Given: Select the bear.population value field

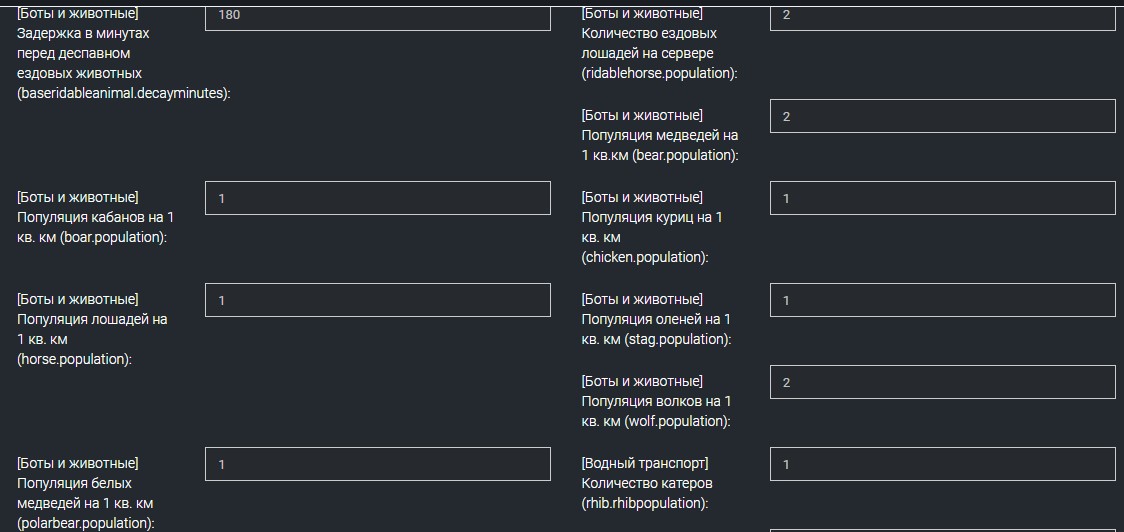Looking at the screenshot, I should 942,116.
